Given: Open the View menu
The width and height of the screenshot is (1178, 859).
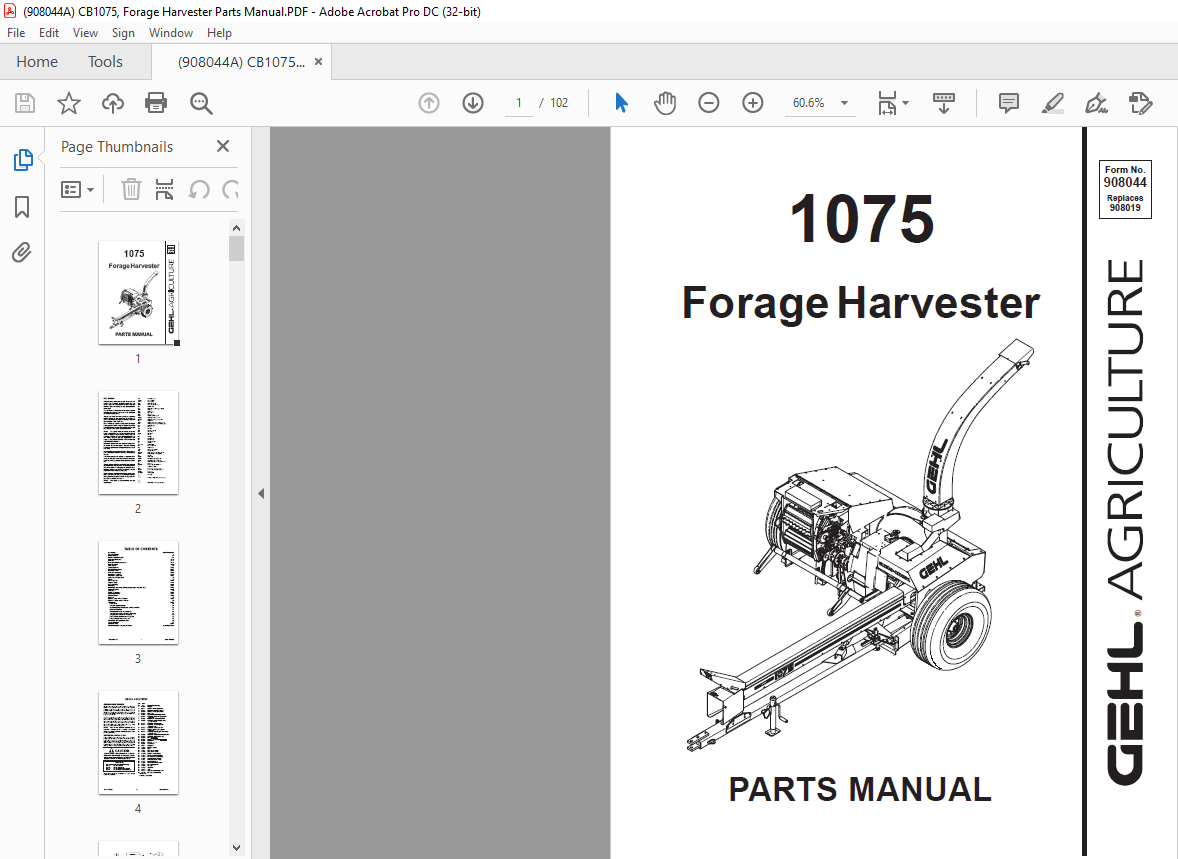Looking at the screenshot, I should (x=85, y=33).
